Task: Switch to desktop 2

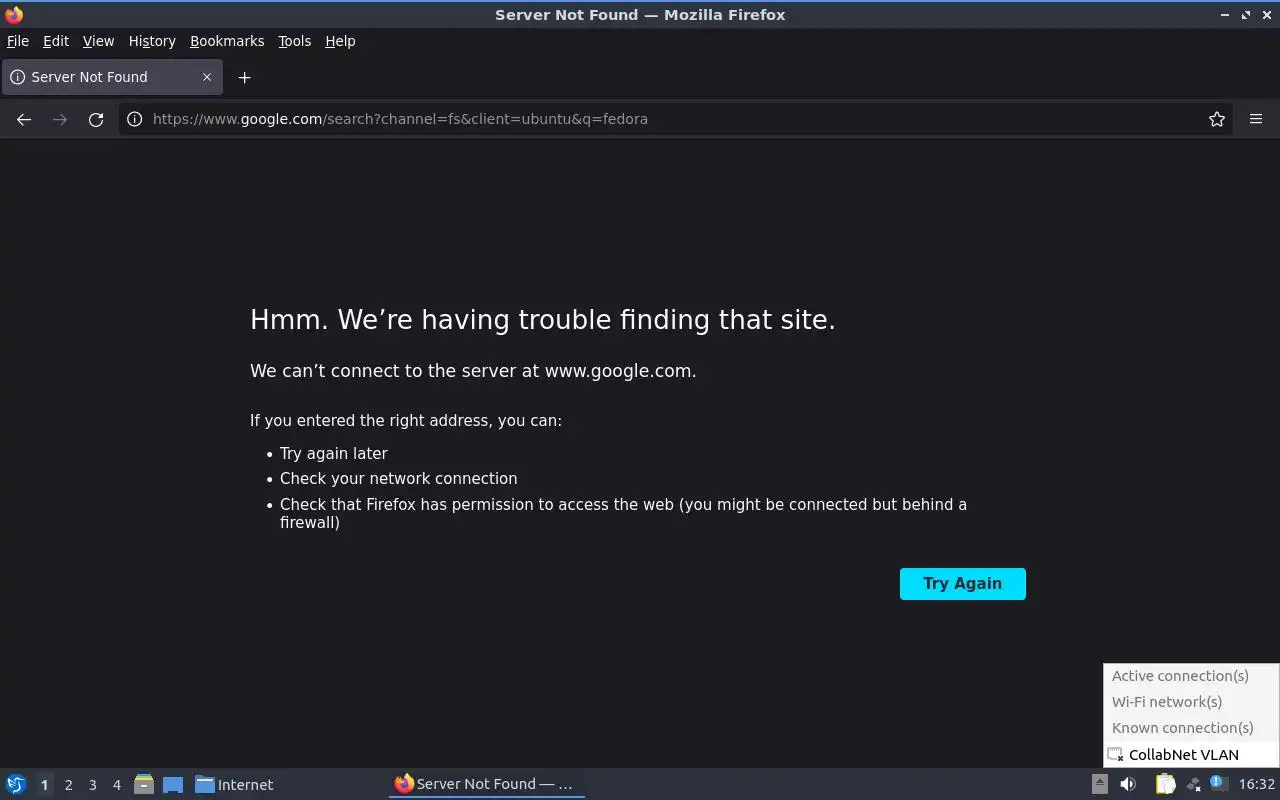Action: click(x=68, y=785)
